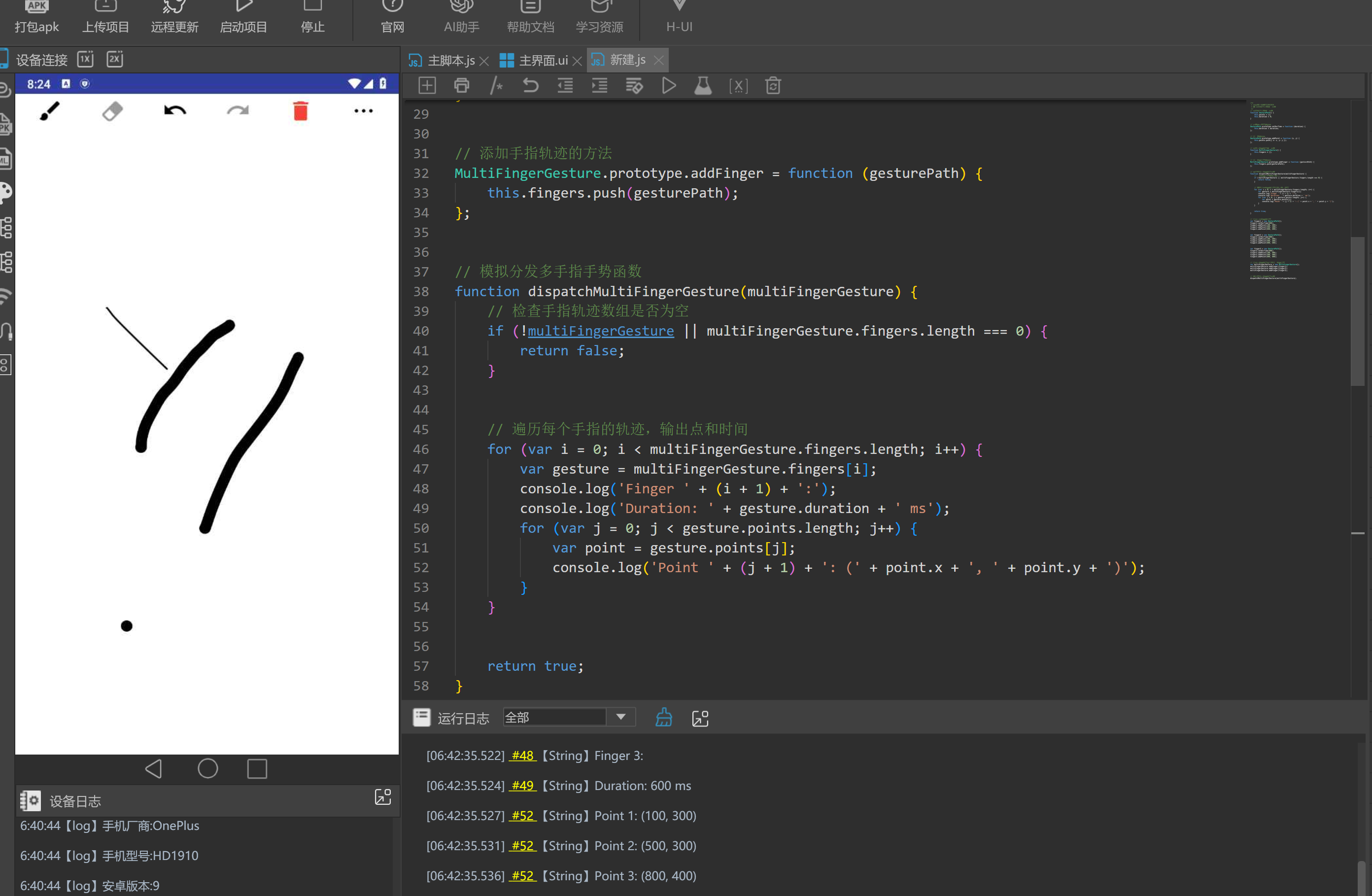Click the undo arrow in drawing app
This screenshot has width=1372, height=896.
(174, 111)
